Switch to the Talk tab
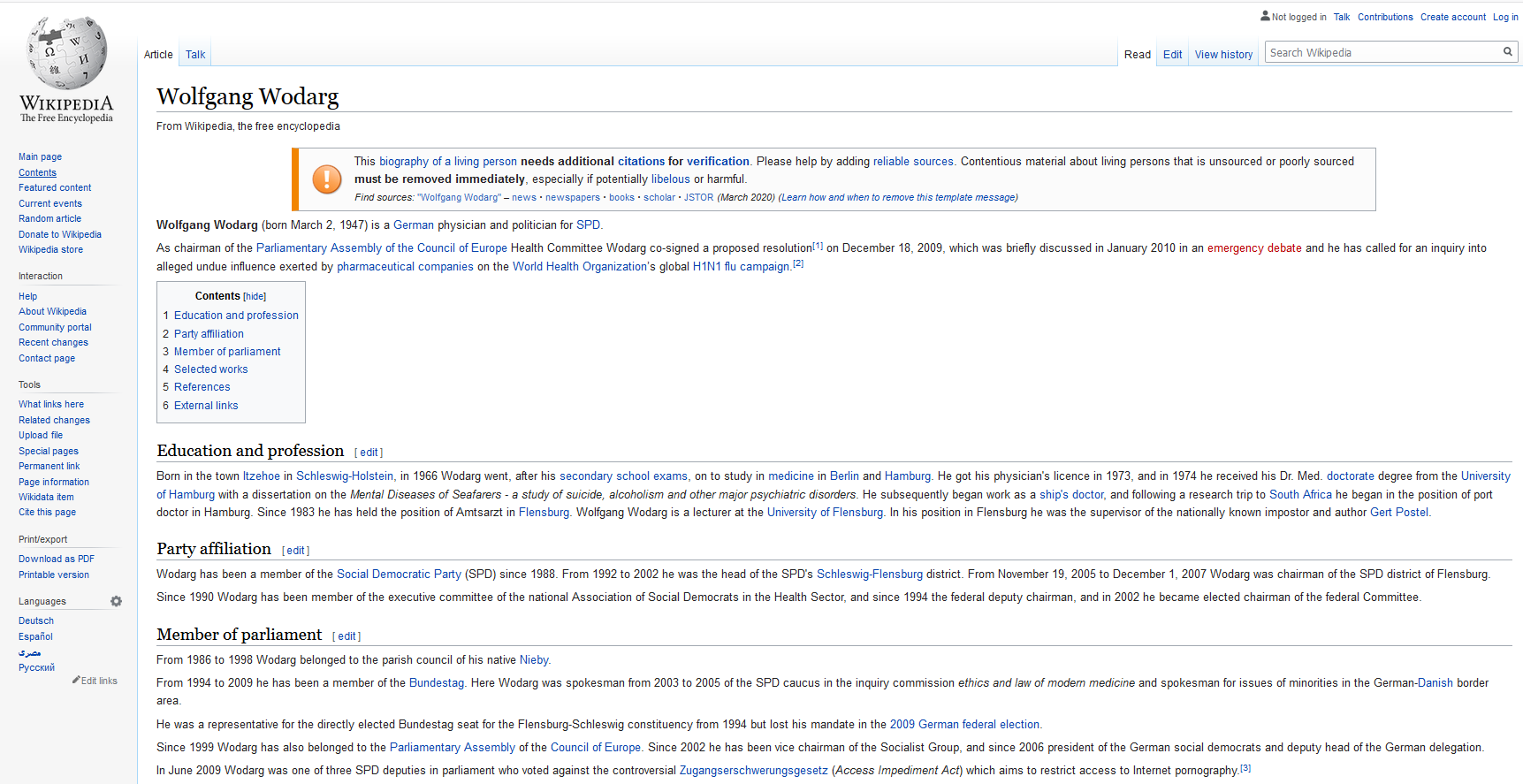 click(195, 55)
